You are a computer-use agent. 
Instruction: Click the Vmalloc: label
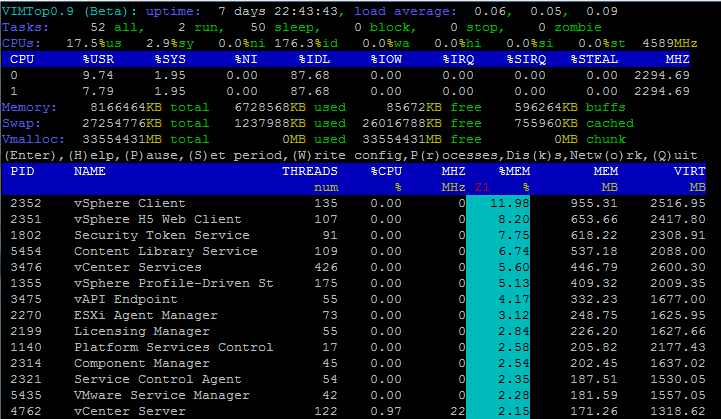click(34, 139)
